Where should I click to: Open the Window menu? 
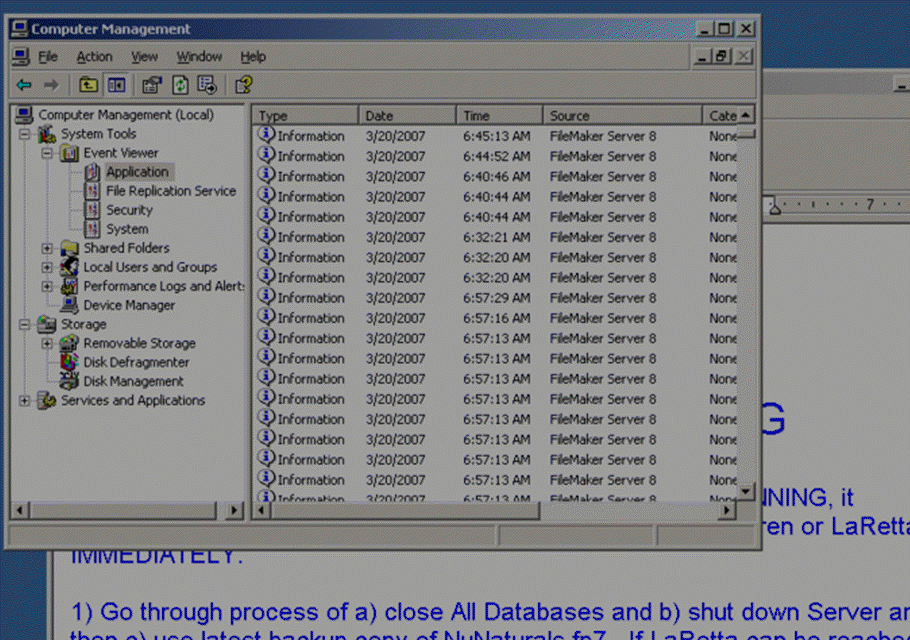coord(199,57)
